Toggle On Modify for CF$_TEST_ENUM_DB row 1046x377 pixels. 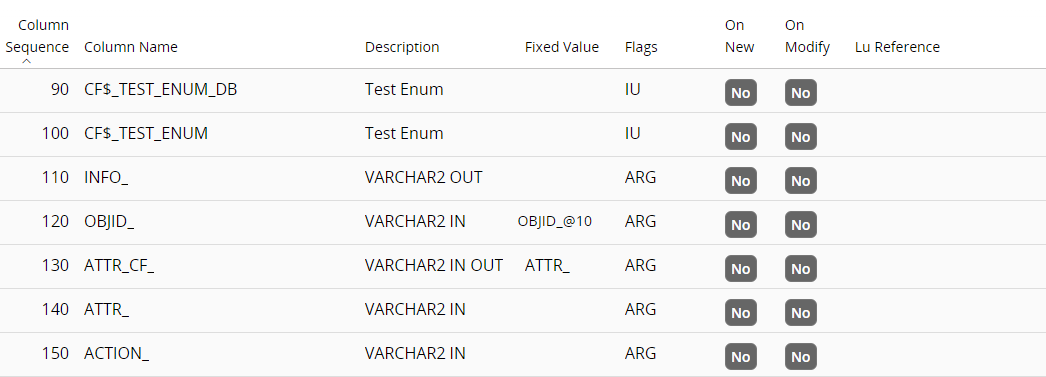coord(801,93)
